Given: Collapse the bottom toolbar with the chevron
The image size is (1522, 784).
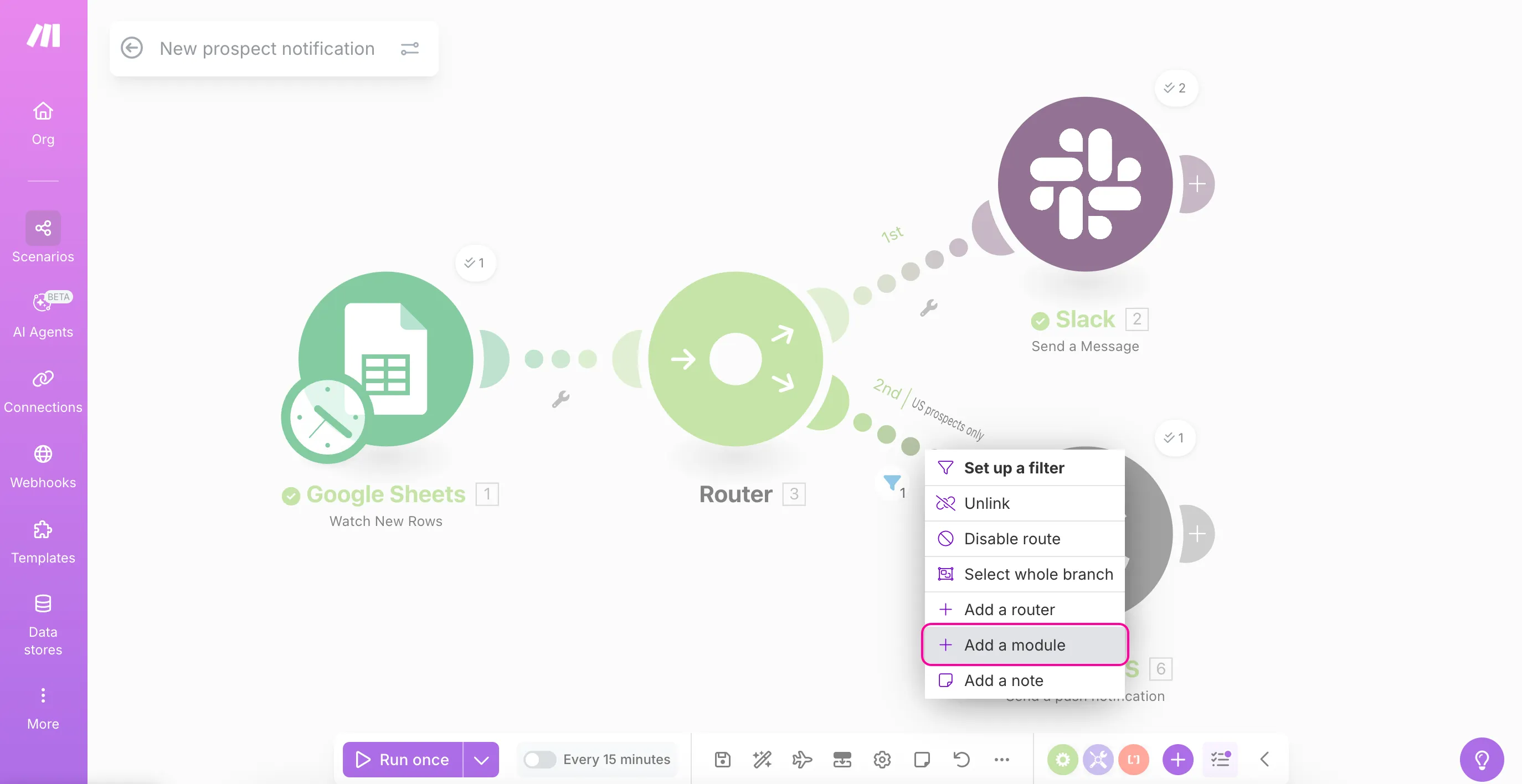Looking at the screenshot, I should [x=1264, y=760].
